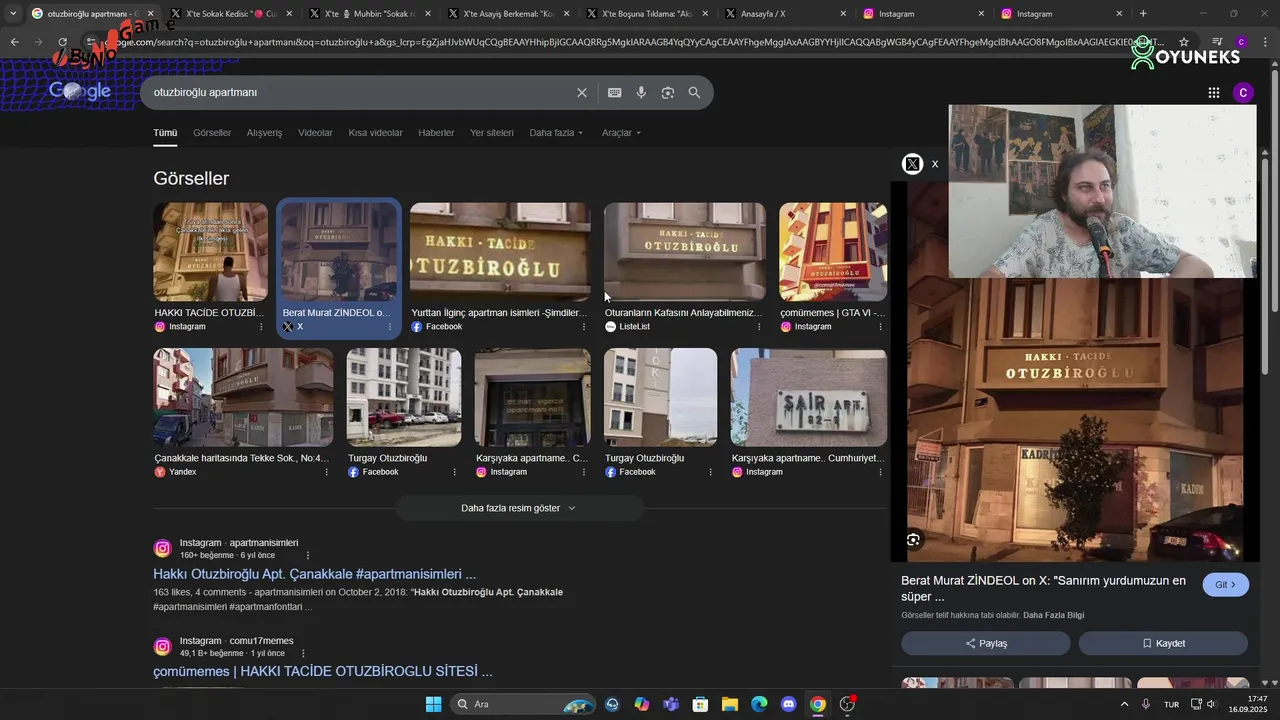Click the Paylaş share button

tap(986, 643)
